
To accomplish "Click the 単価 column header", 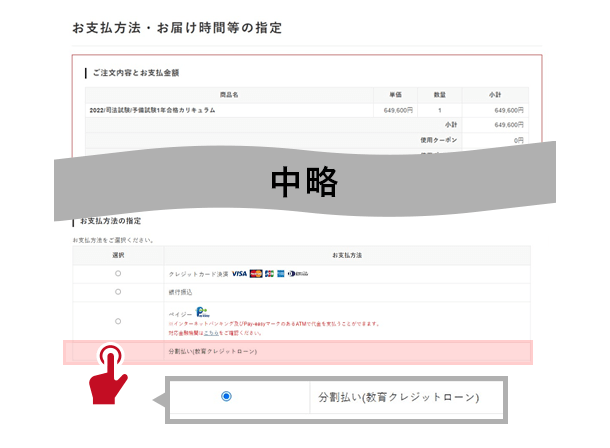I will point(394,94).
